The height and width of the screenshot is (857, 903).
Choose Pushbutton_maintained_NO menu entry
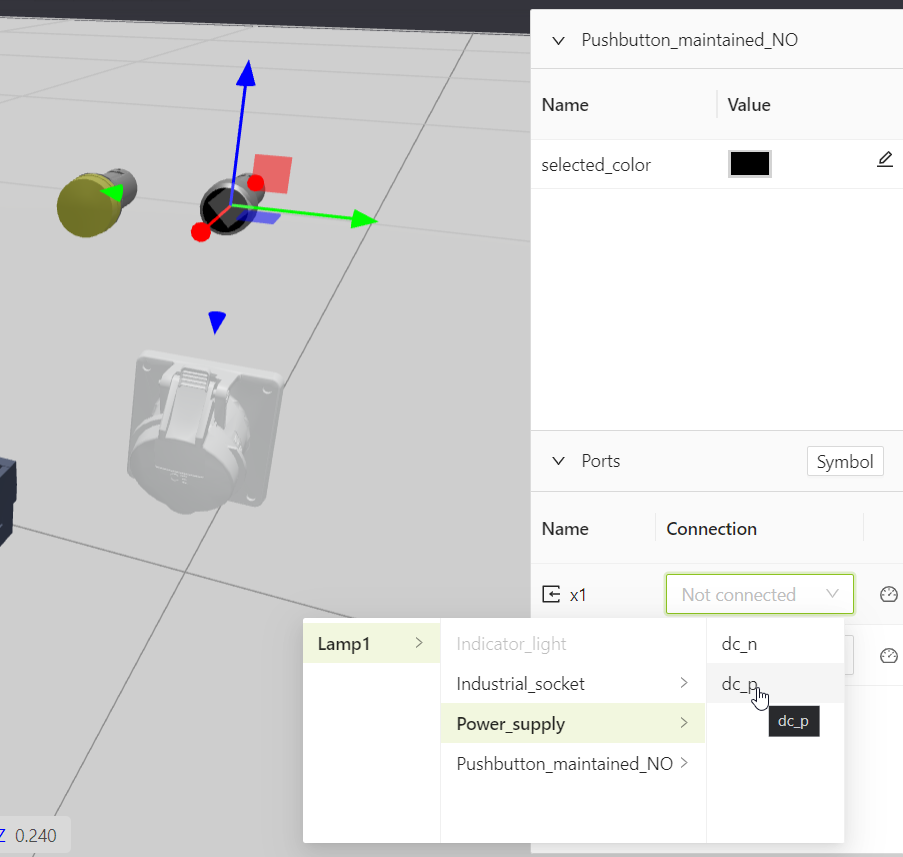click(572, 764)
